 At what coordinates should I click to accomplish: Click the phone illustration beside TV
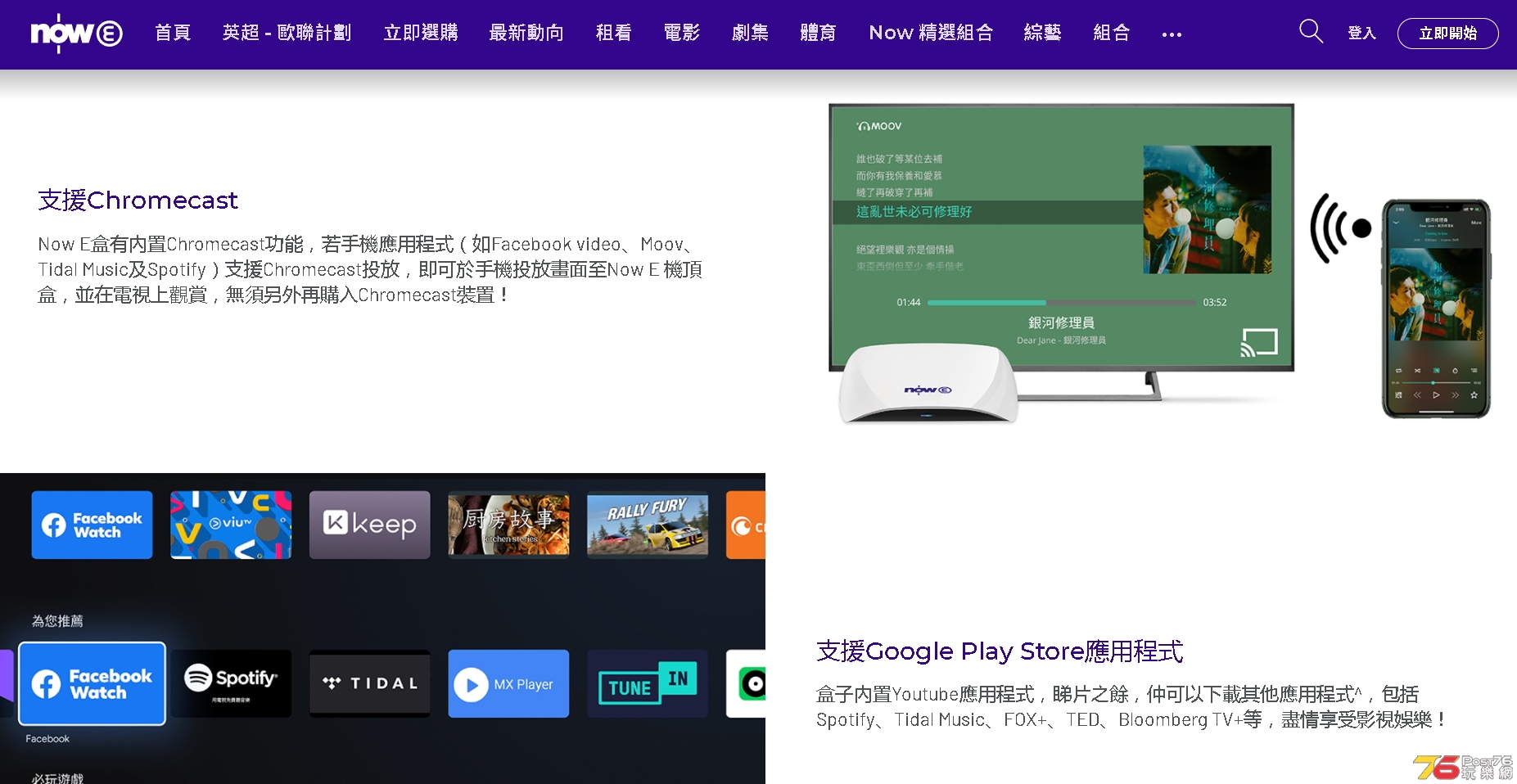(x=1436, y=309)
